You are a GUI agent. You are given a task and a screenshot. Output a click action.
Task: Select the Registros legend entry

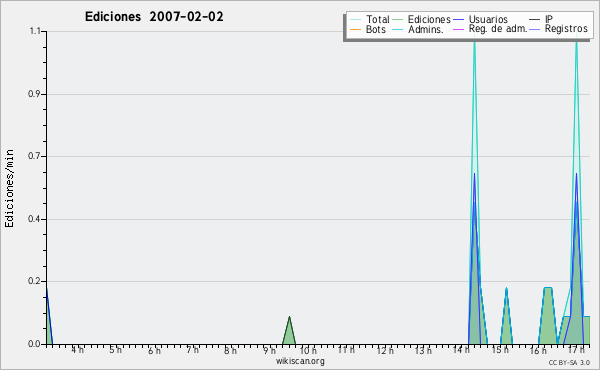coord(559,29)
